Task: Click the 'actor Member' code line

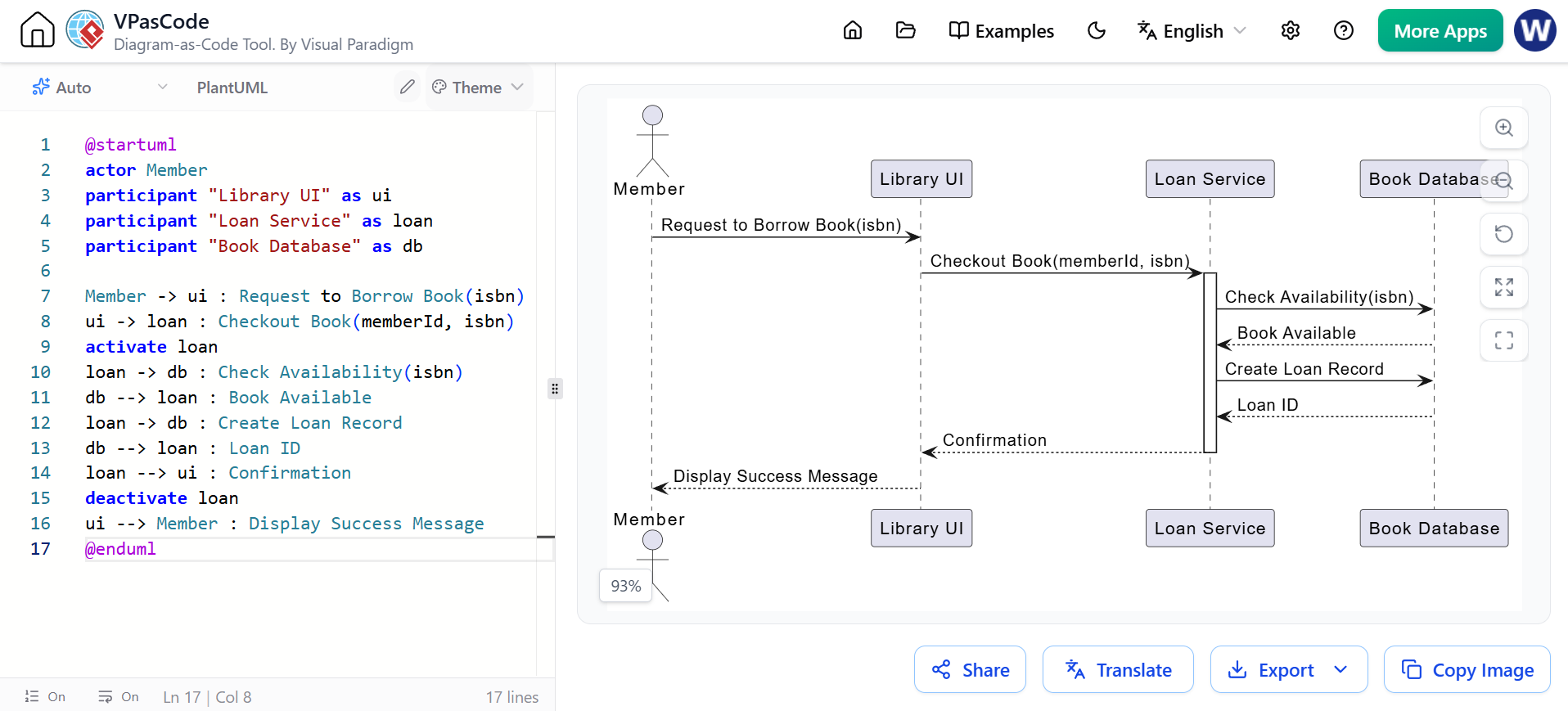Action: click(146, 170)
